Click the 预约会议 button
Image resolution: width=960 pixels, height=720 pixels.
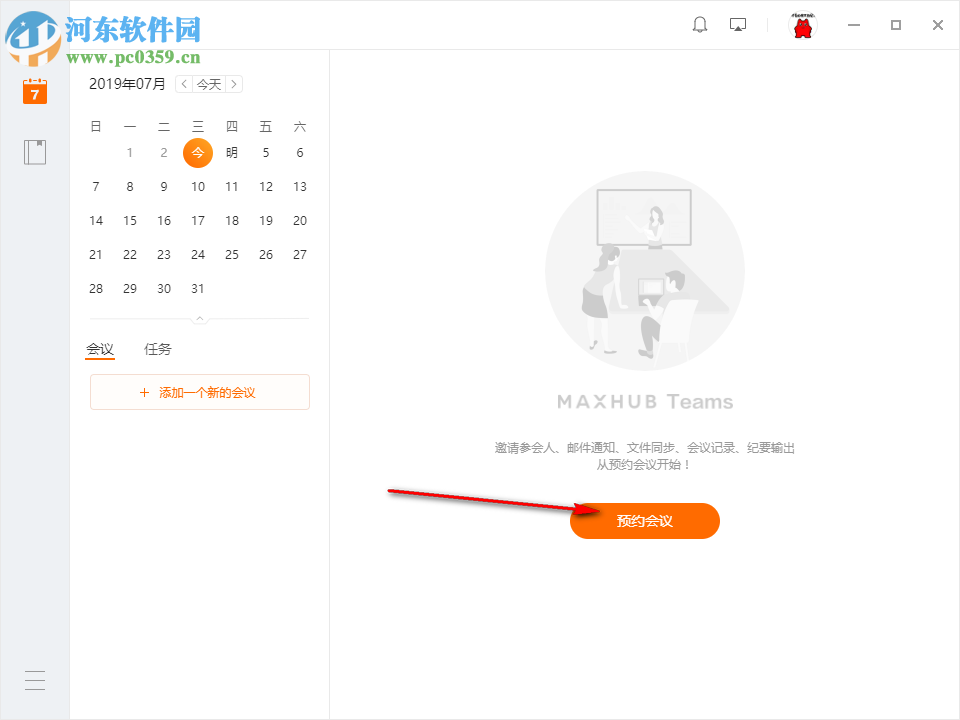pyautogui.click(x=644, y=521)
